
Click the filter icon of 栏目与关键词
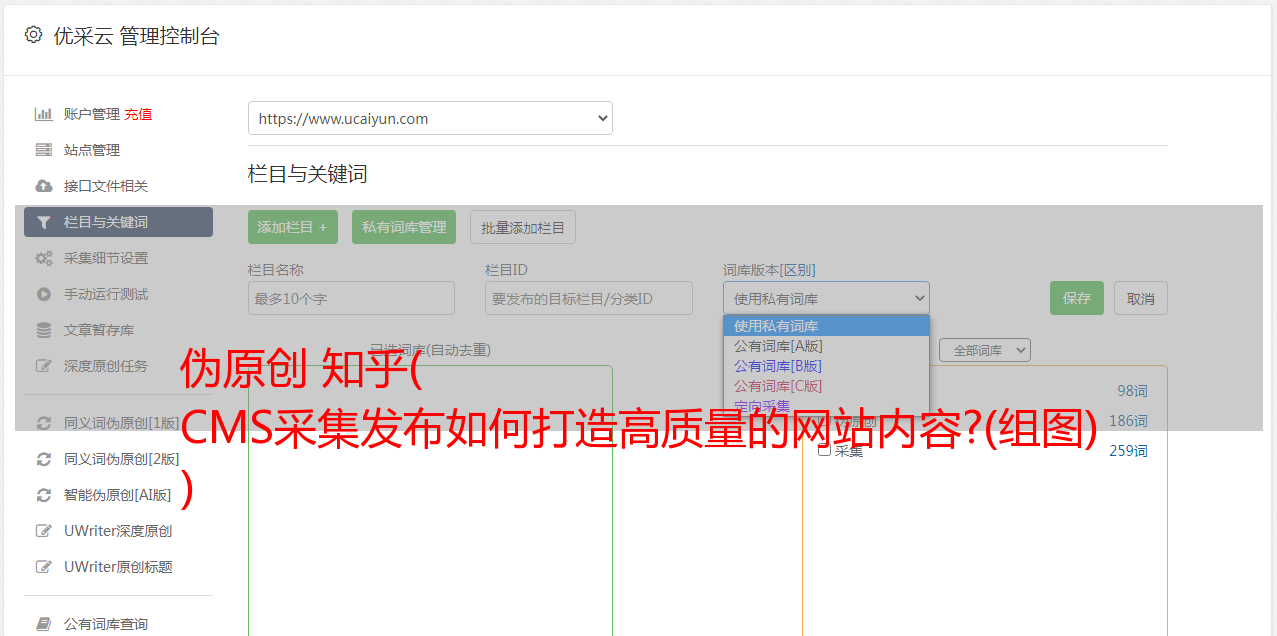43,222
